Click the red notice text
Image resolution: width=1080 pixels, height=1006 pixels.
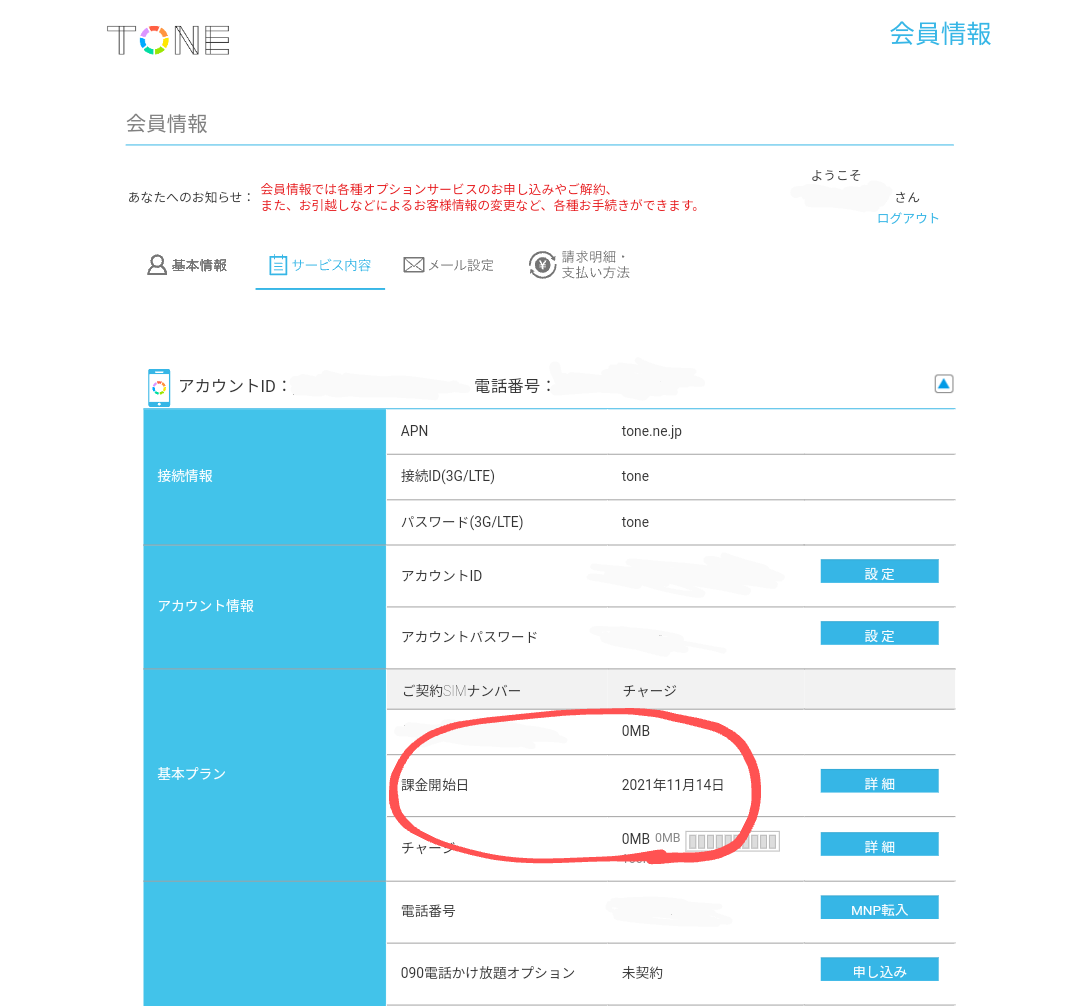coord(479,197)
